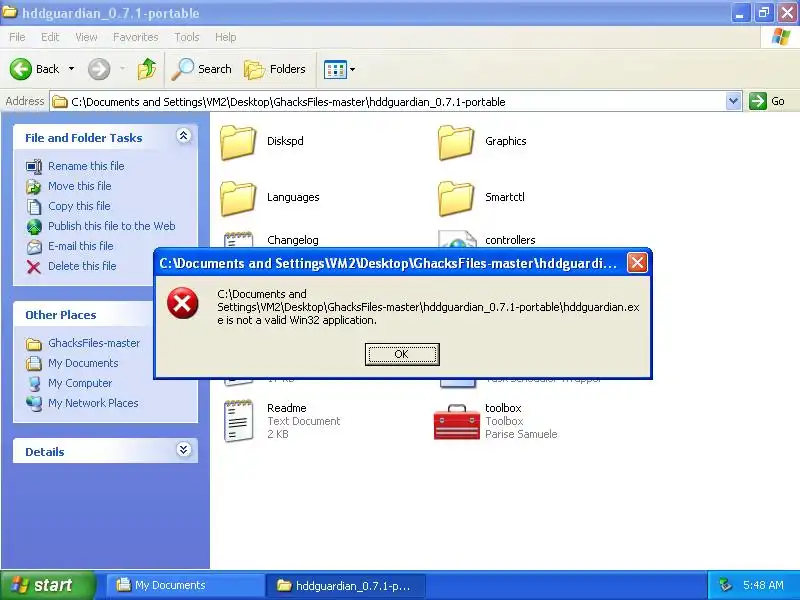Open the Edit menu
Screen dimensions: 800x600
pyautogui.click(x=50, y=37)
